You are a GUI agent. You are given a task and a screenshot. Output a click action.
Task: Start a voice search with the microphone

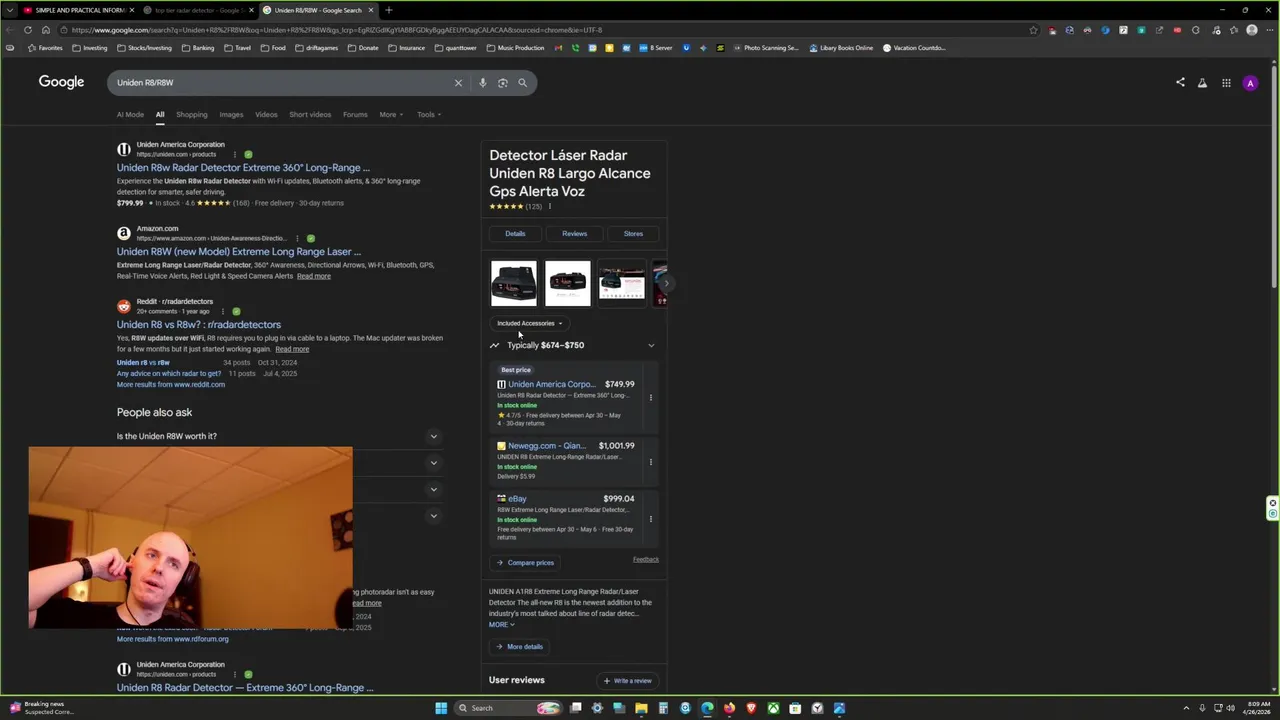482,83
